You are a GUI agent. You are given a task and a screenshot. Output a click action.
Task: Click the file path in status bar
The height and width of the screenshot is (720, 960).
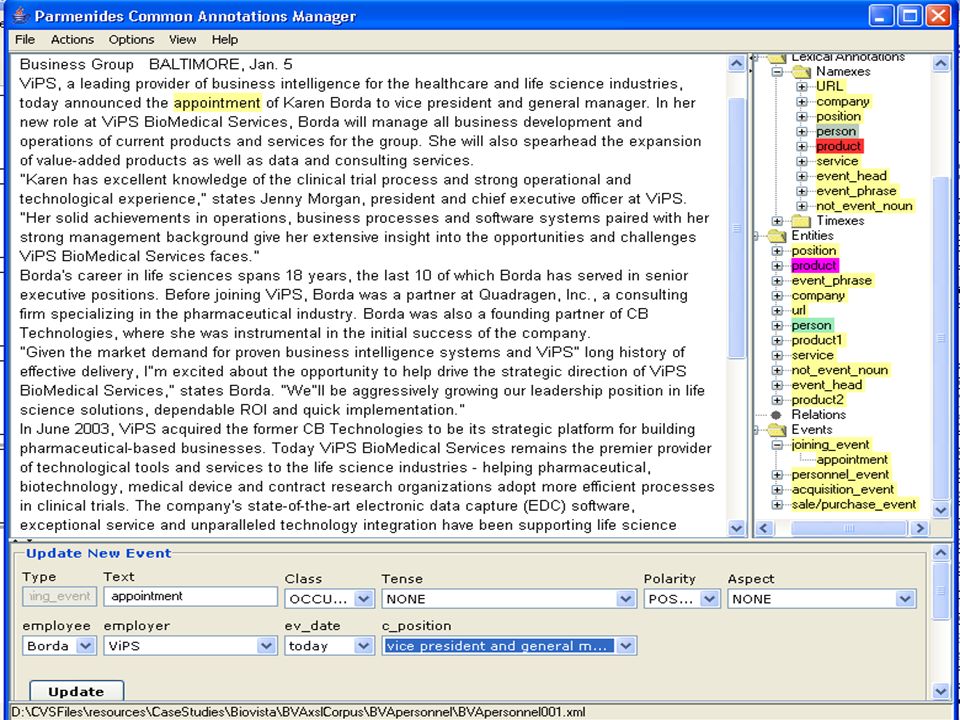pos(298,712)
